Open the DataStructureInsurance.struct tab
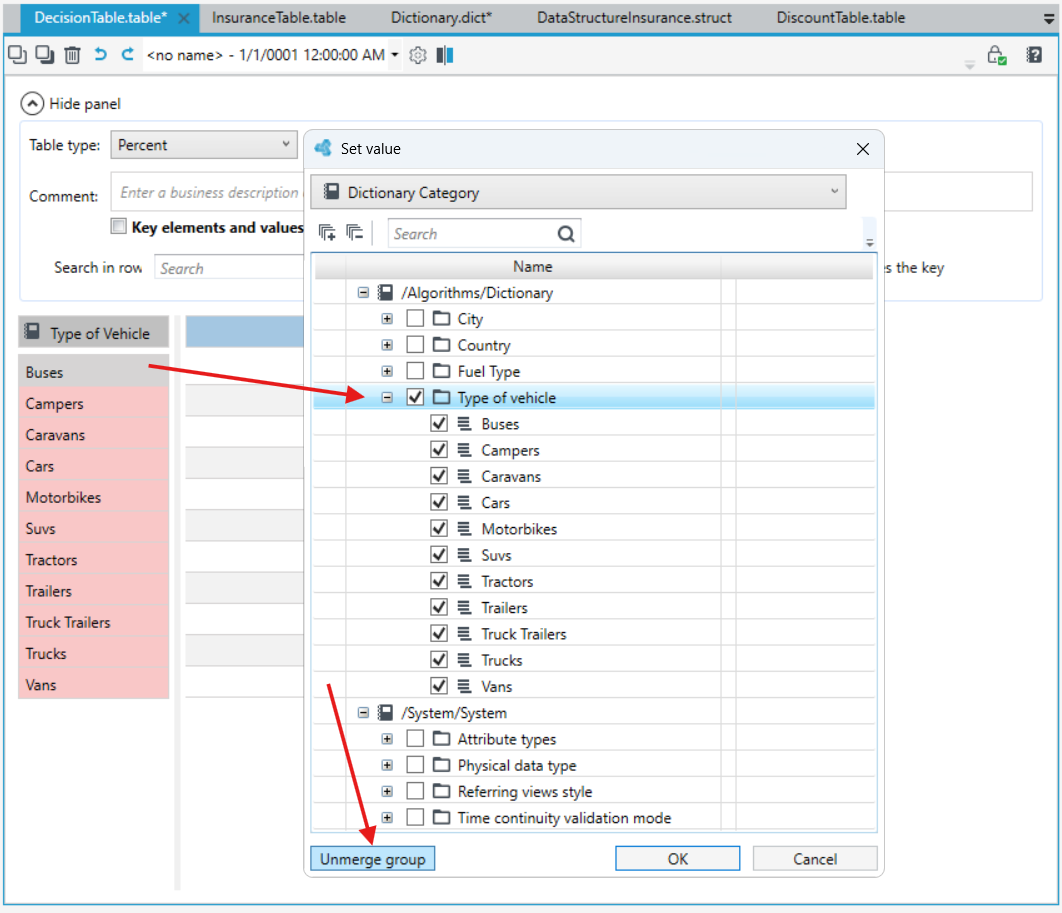 point(634,18)
